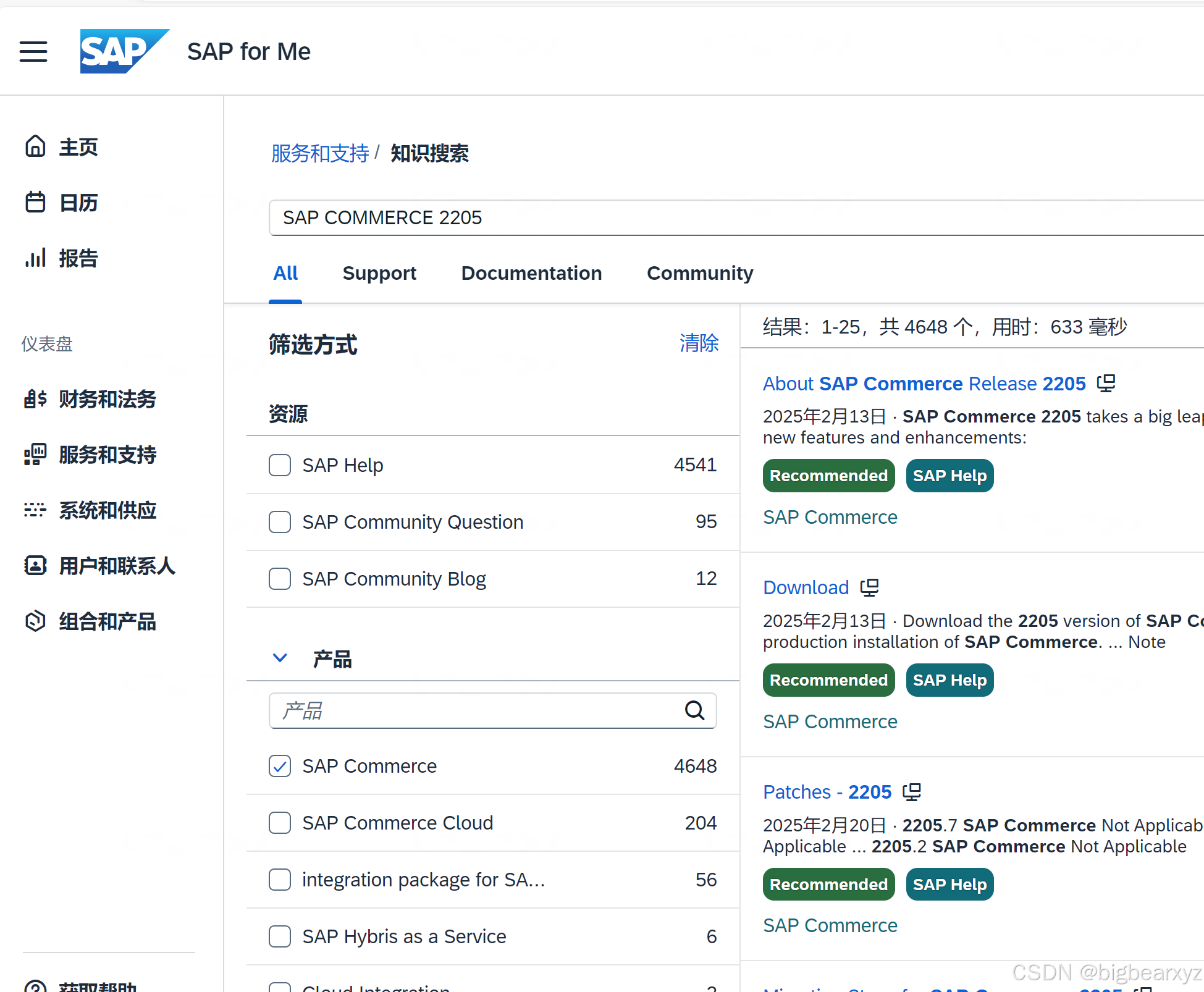
Task: Tick the SAP Hybris as a Service checkbox
Action: (280, 936)
